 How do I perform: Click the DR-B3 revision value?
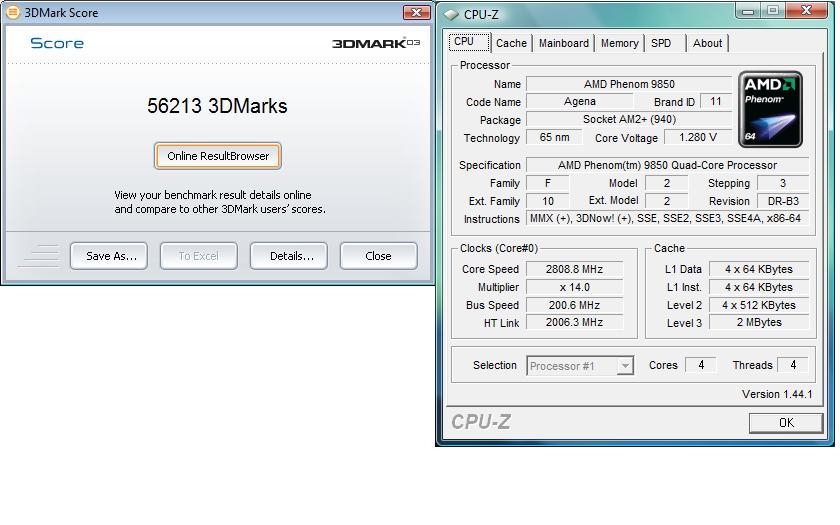[782, 201]
